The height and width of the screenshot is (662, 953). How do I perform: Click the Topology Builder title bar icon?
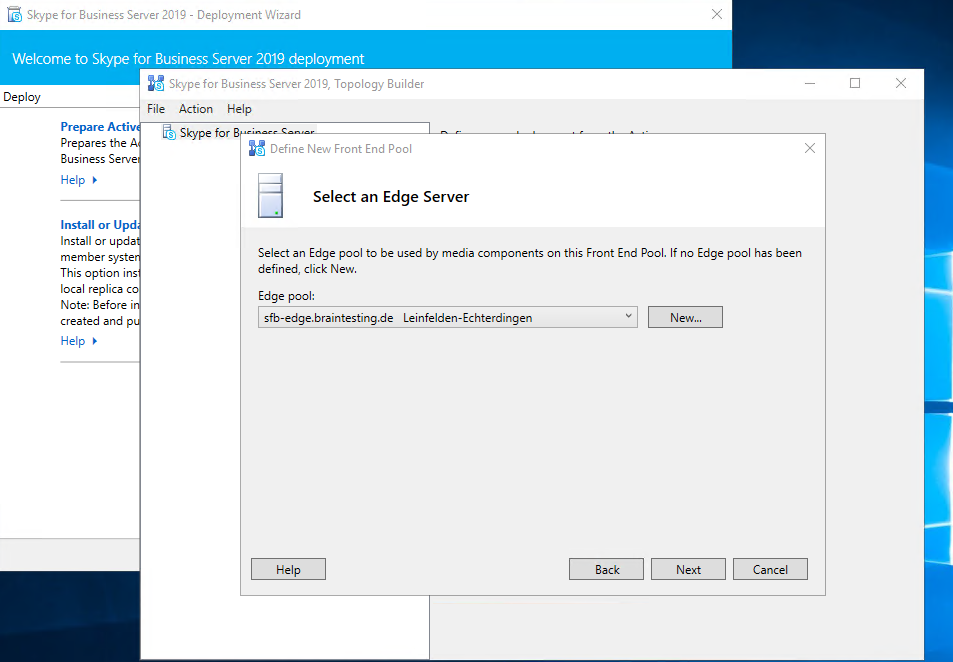pyautogui.click(x=155, y=84)
